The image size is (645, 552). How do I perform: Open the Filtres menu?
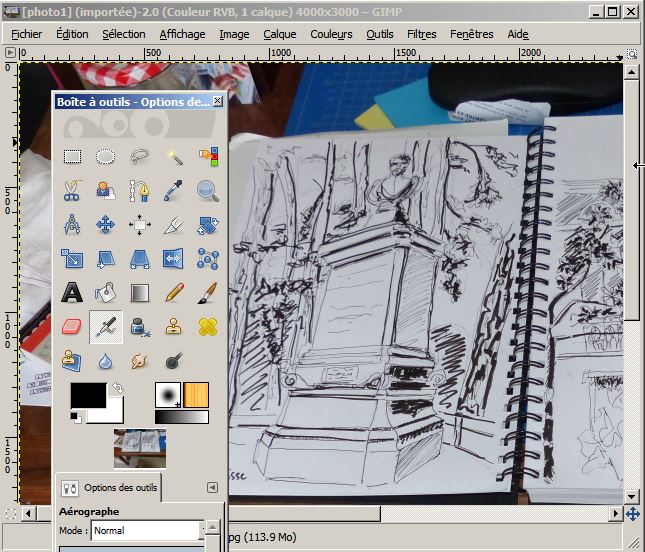pos(422,34)
